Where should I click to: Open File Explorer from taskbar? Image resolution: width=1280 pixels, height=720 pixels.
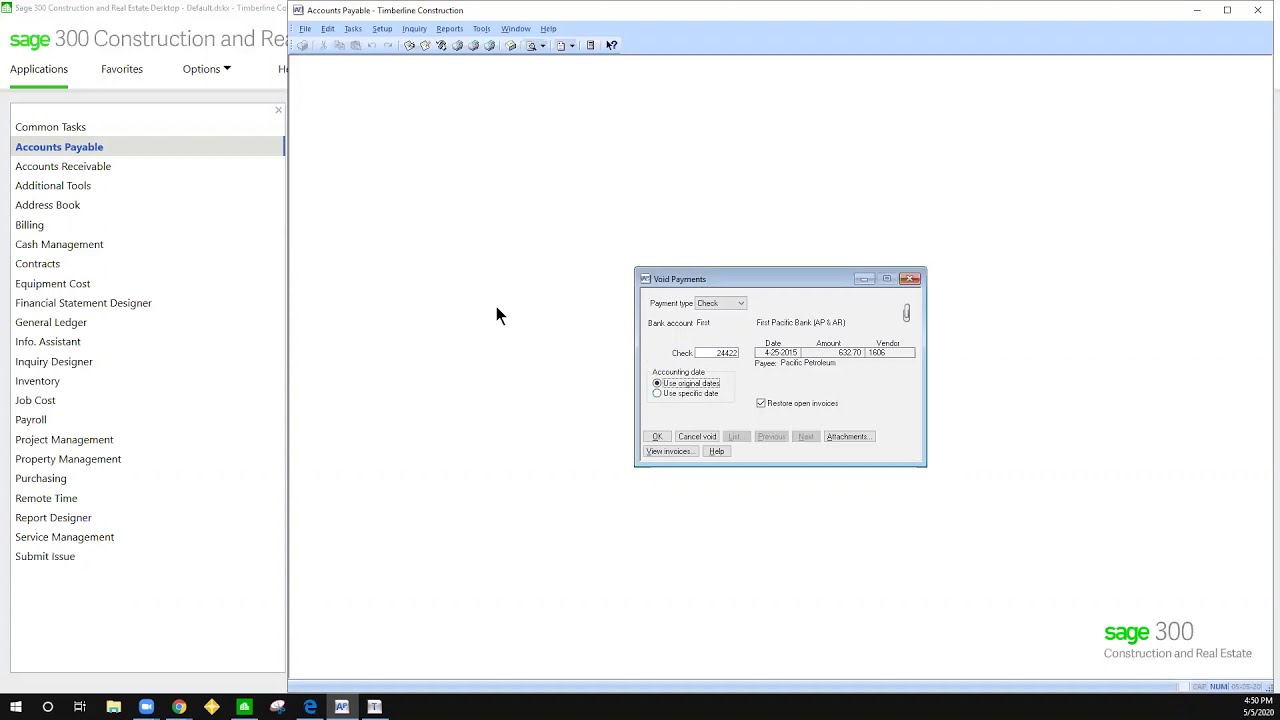coord(113,707)
